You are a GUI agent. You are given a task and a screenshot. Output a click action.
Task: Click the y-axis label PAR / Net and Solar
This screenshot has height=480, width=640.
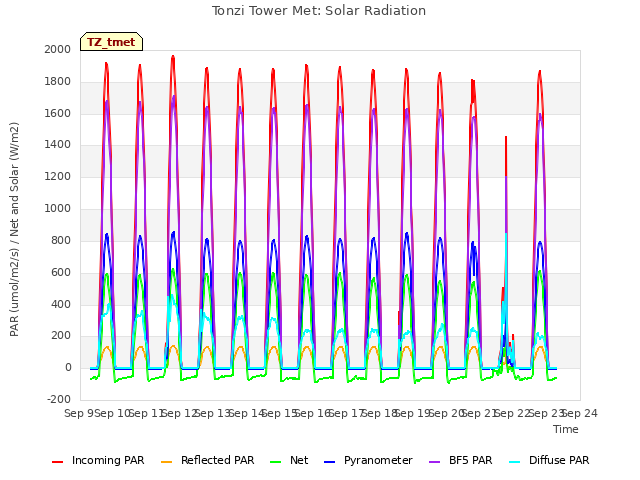pyautogui.click(x=14, y=229)
